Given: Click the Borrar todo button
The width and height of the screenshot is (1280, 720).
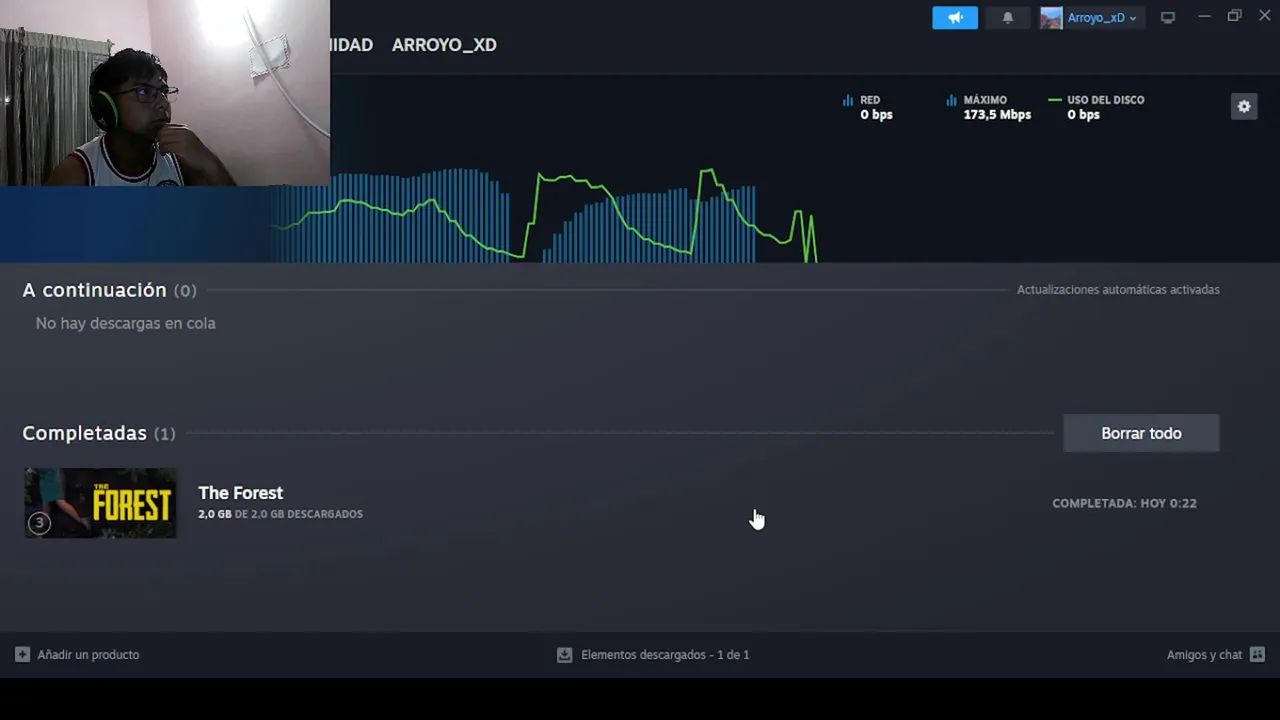Looking at the screenshot, I should point(1141,433).
